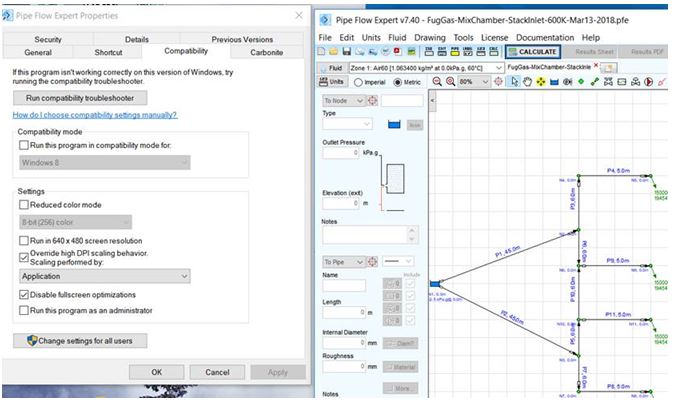Click the pipe Length input field
This screenshot has height=403, width=680.
[x=344, y=312]
